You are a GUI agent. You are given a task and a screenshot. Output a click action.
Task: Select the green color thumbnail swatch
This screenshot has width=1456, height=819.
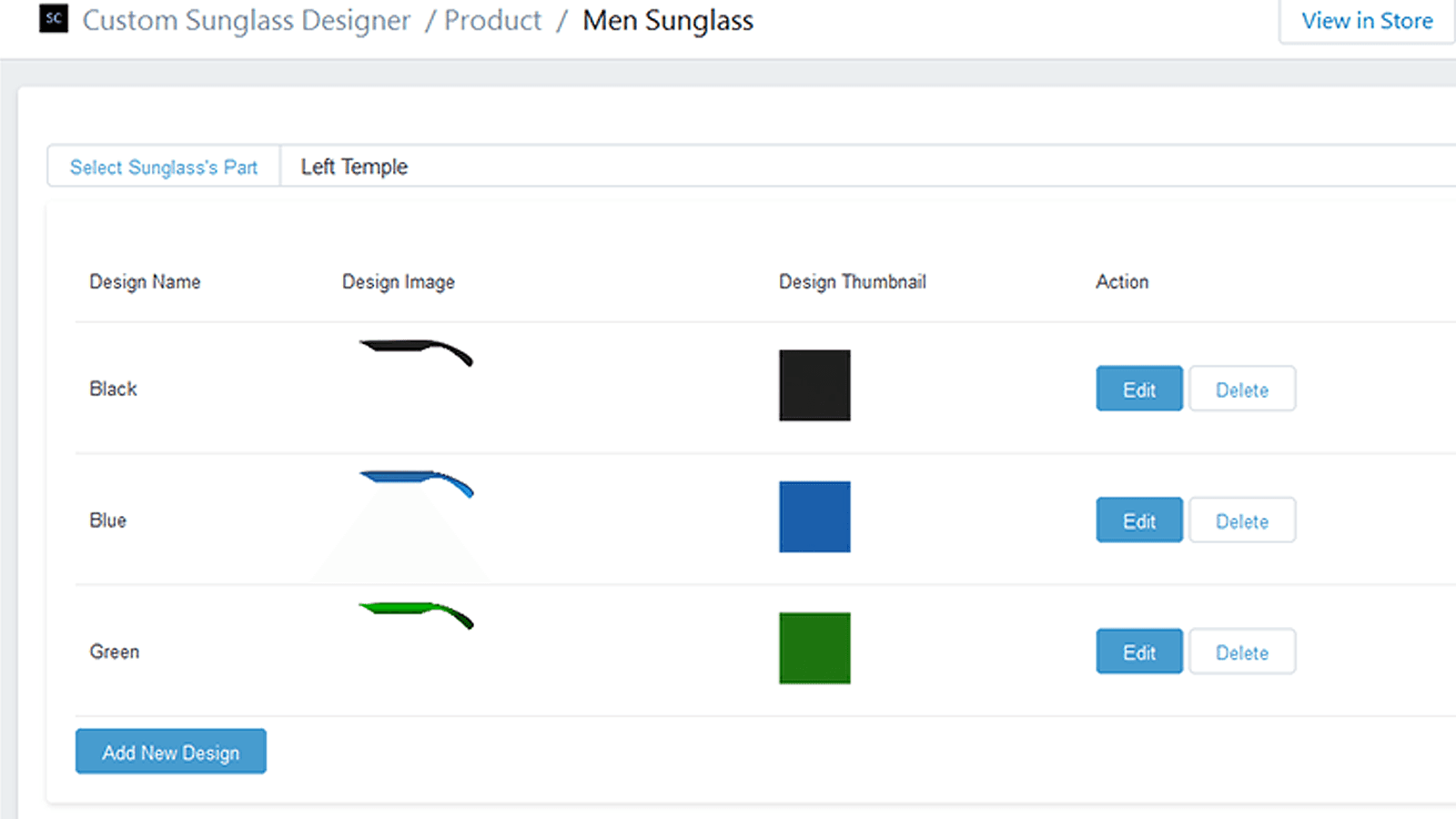click(814, 648)
